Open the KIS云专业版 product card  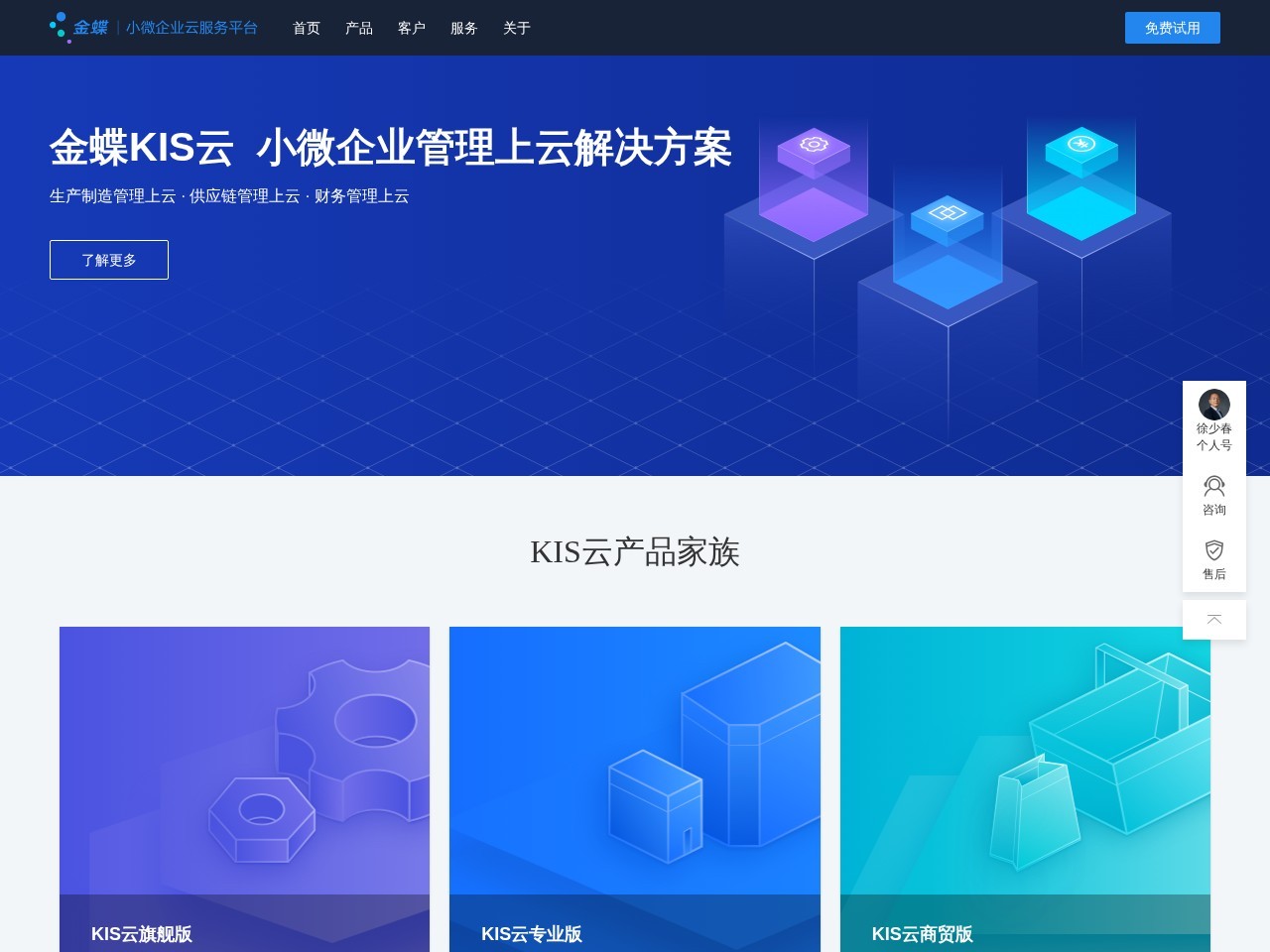635,789
